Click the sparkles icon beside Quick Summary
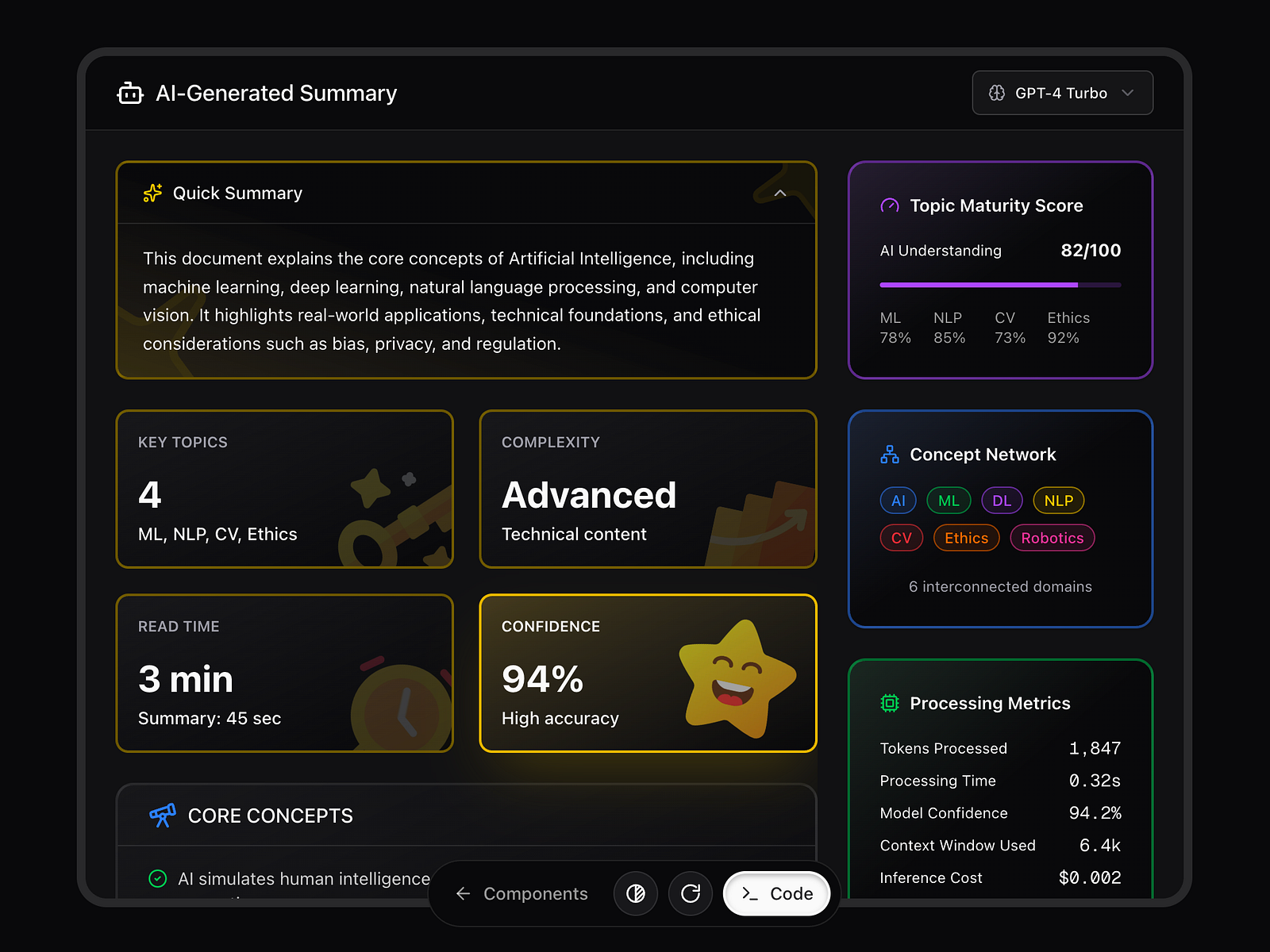 click(152, 193)
